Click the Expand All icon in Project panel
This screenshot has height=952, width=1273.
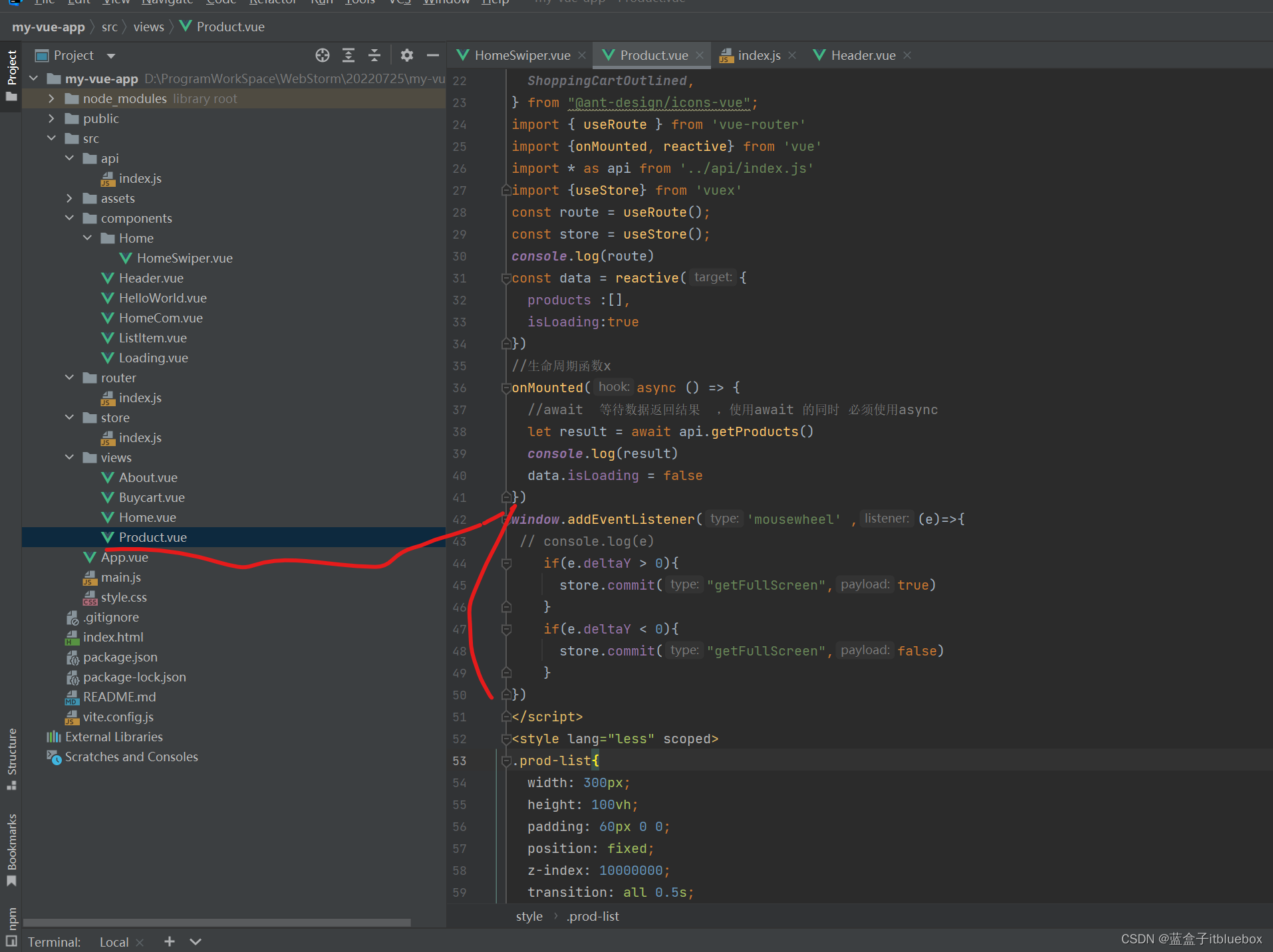click(x=349, y=55)
